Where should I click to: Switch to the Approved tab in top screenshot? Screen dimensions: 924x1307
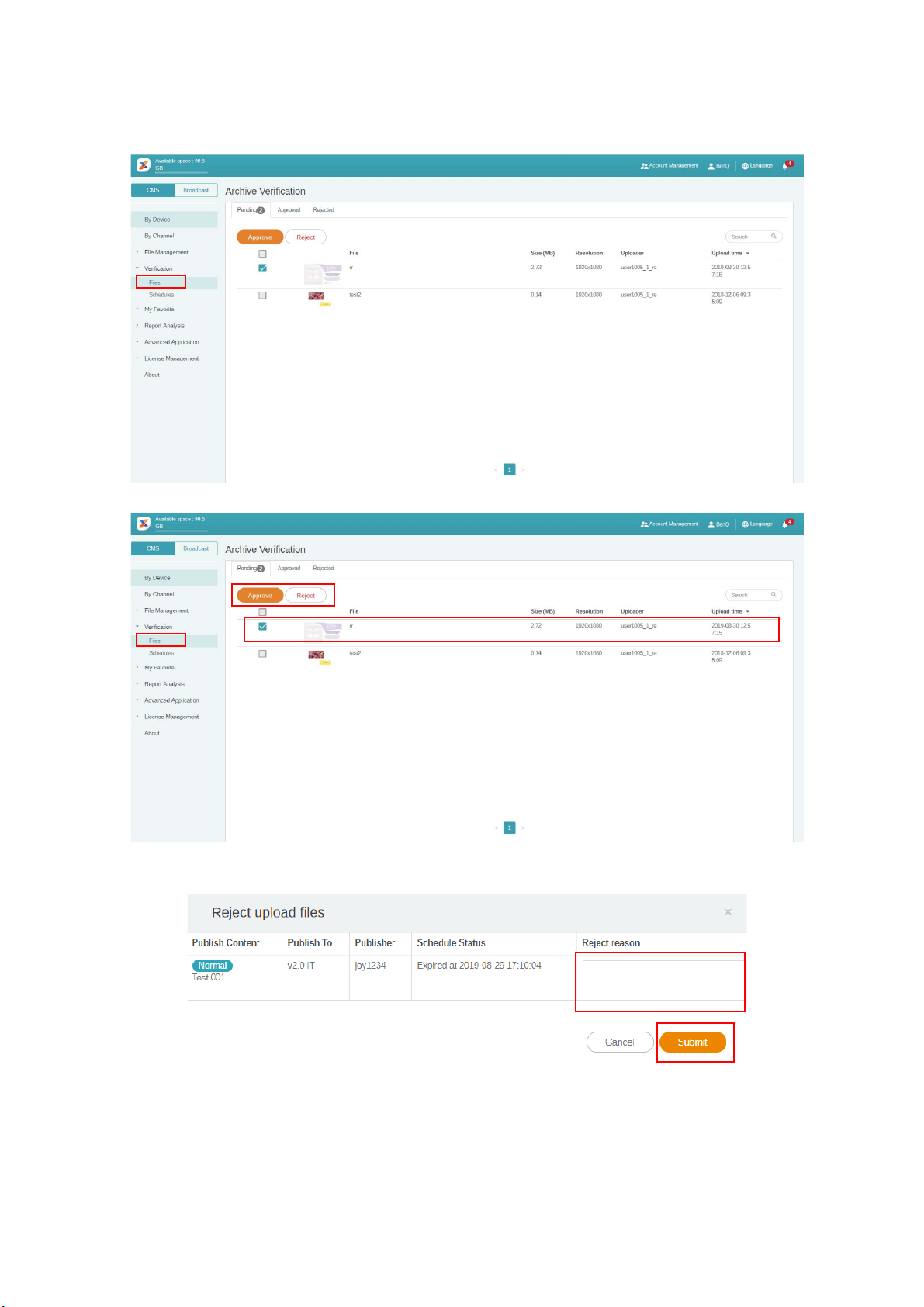click(289, 210)
